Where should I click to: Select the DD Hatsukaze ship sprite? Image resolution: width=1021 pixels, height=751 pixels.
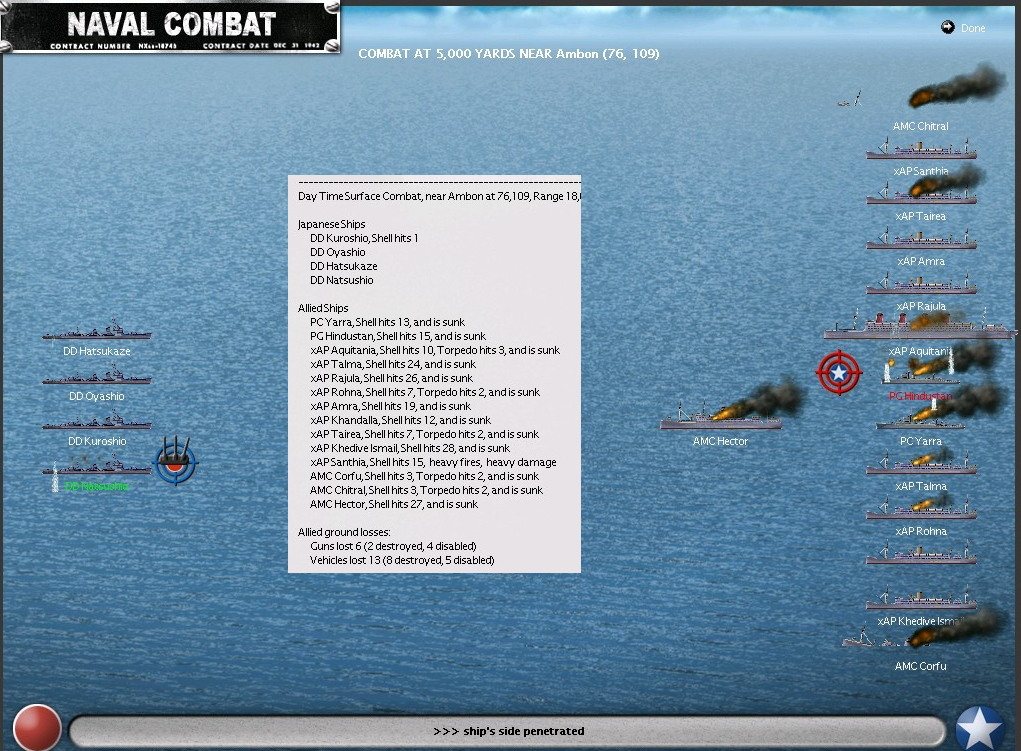[x=96, y=330]
